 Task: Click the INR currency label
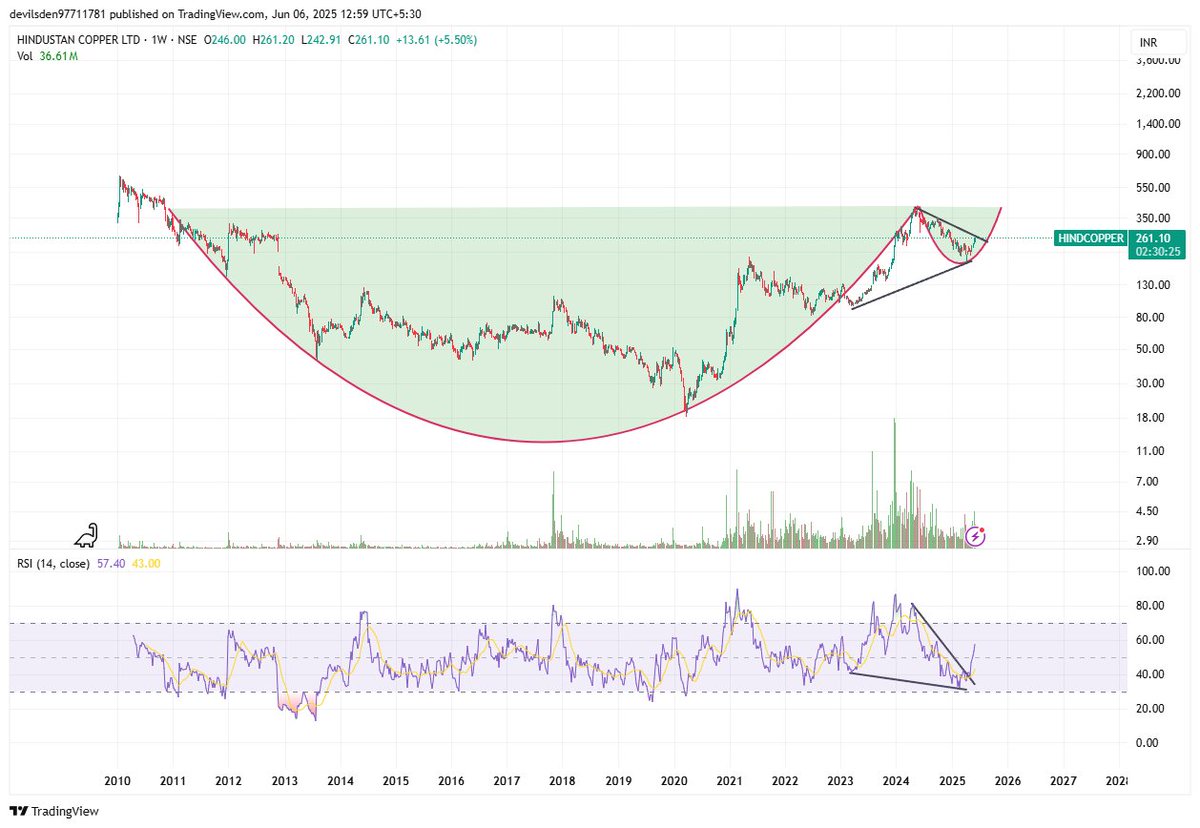tap(1149, 41)
